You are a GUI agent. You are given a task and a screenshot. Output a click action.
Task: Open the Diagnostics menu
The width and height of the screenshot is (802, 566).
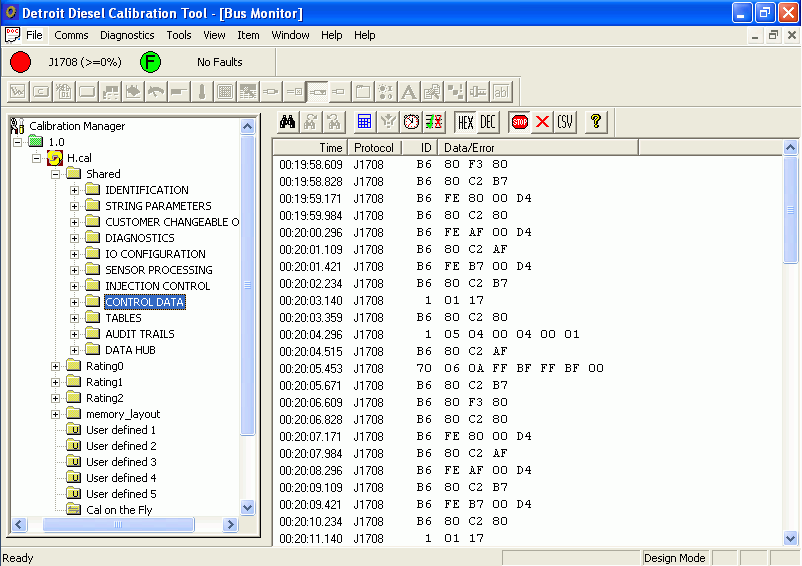[127, 35]
